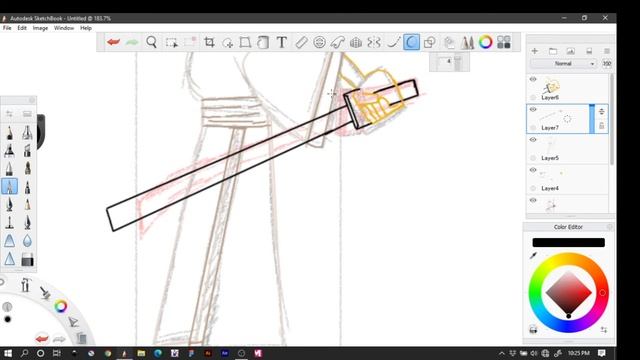Choose the Flood Fill bucket tool

click(x=263, y=42)
